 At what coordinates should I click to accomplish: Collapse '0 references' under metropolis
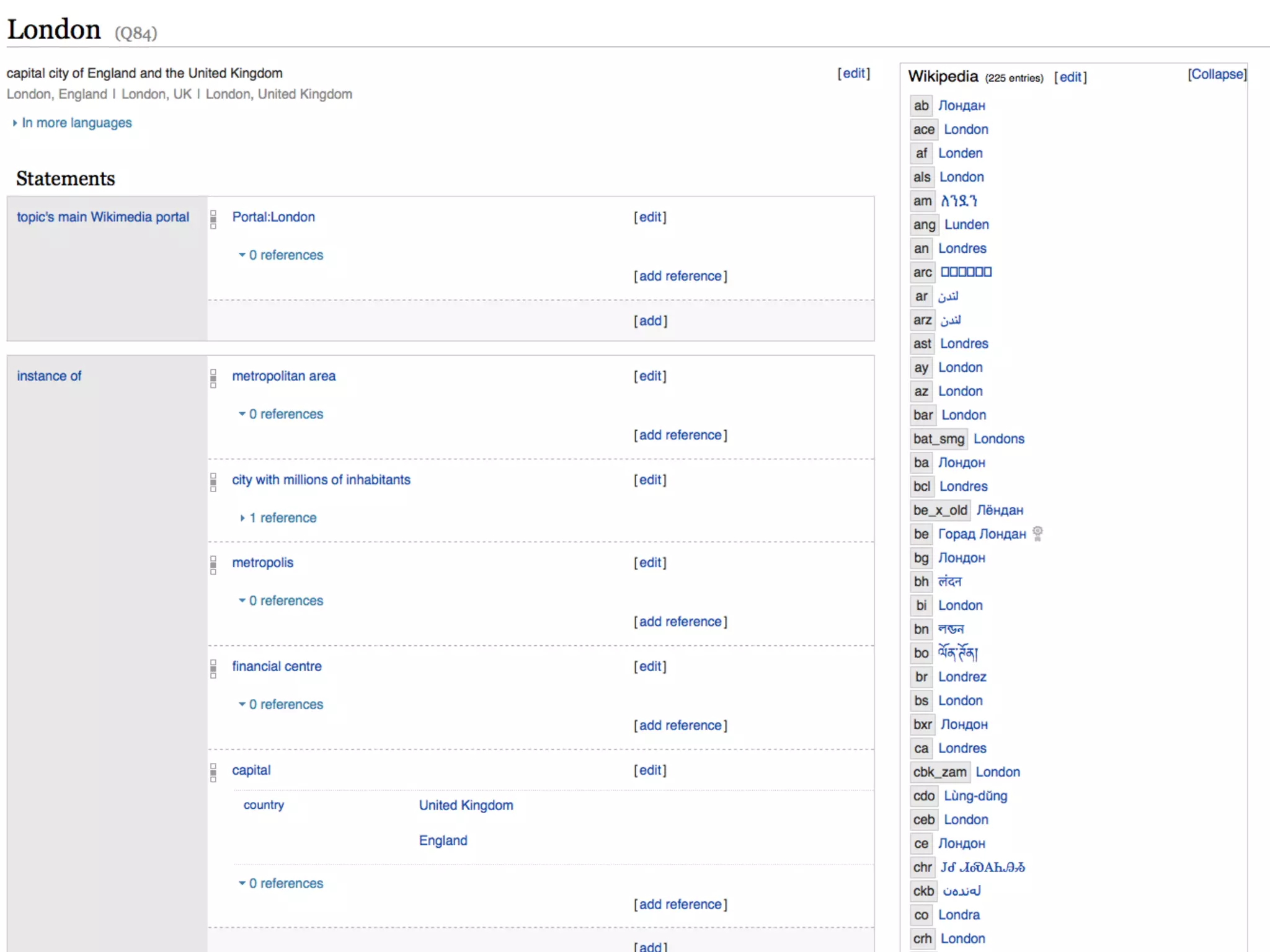(285, 601)
